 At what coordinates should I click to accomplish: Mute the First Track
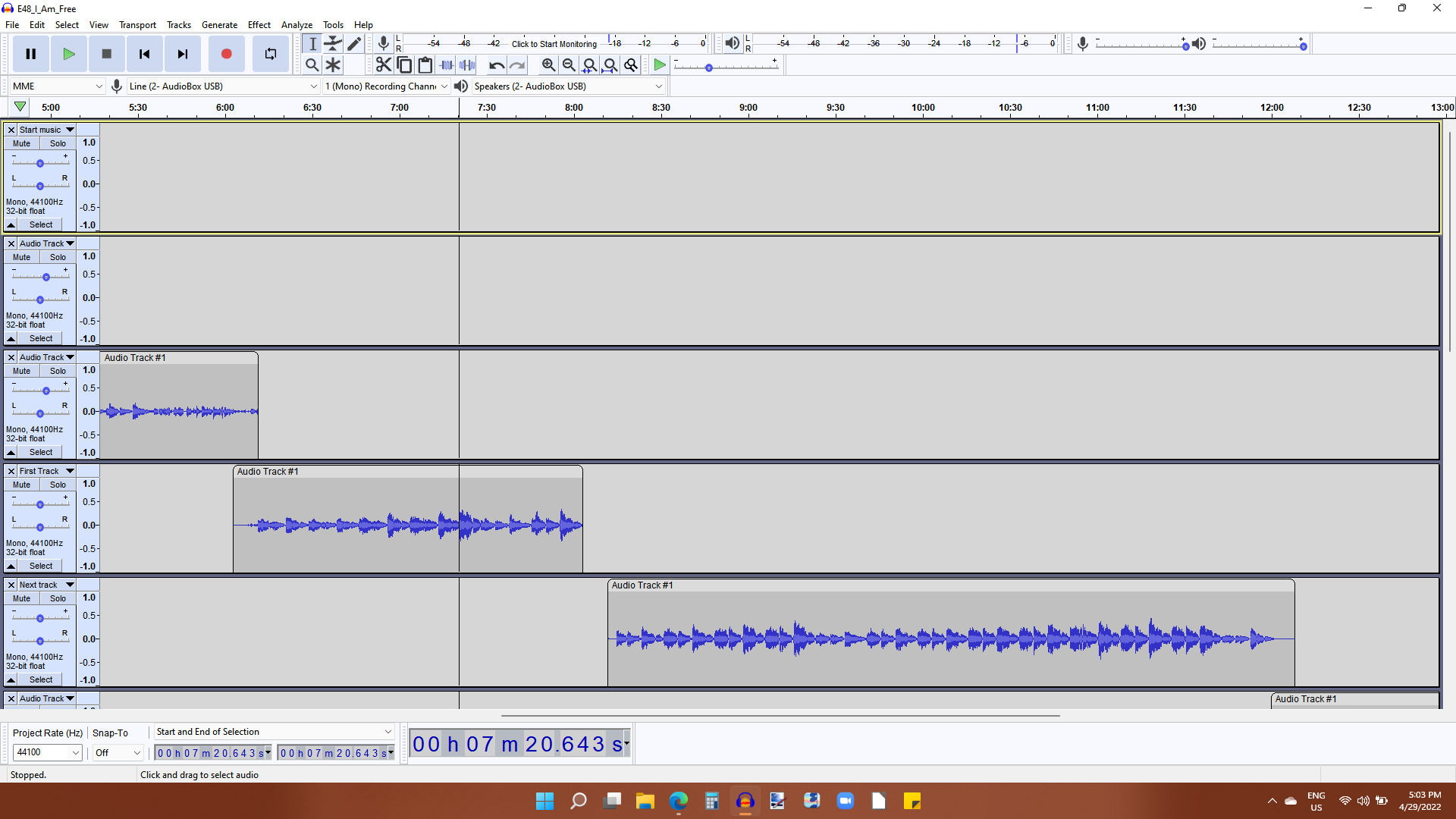click(22, 485)
